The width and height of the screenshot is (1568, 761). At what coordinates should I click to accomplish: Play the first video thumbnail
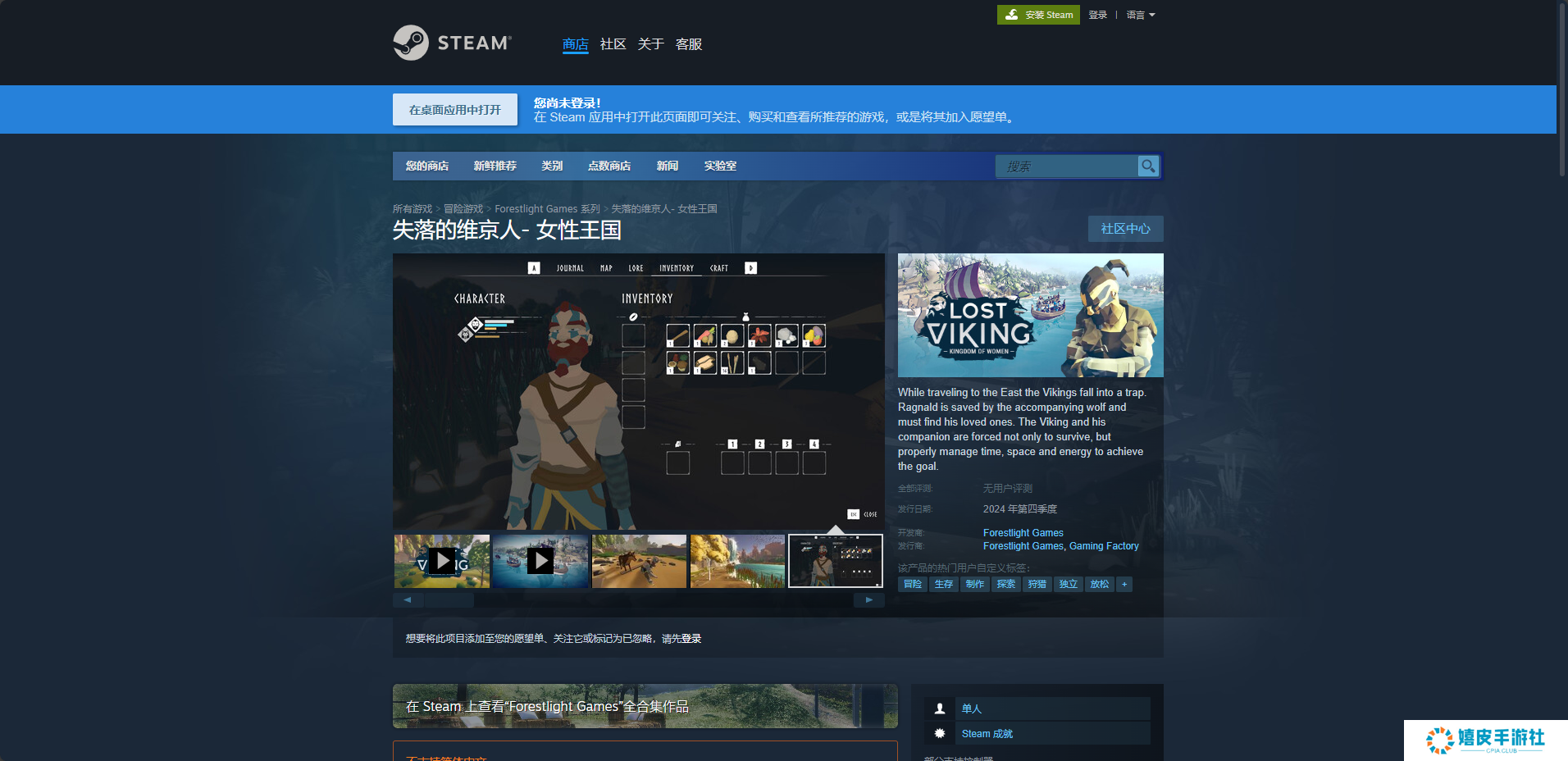(x=442, y=561)
